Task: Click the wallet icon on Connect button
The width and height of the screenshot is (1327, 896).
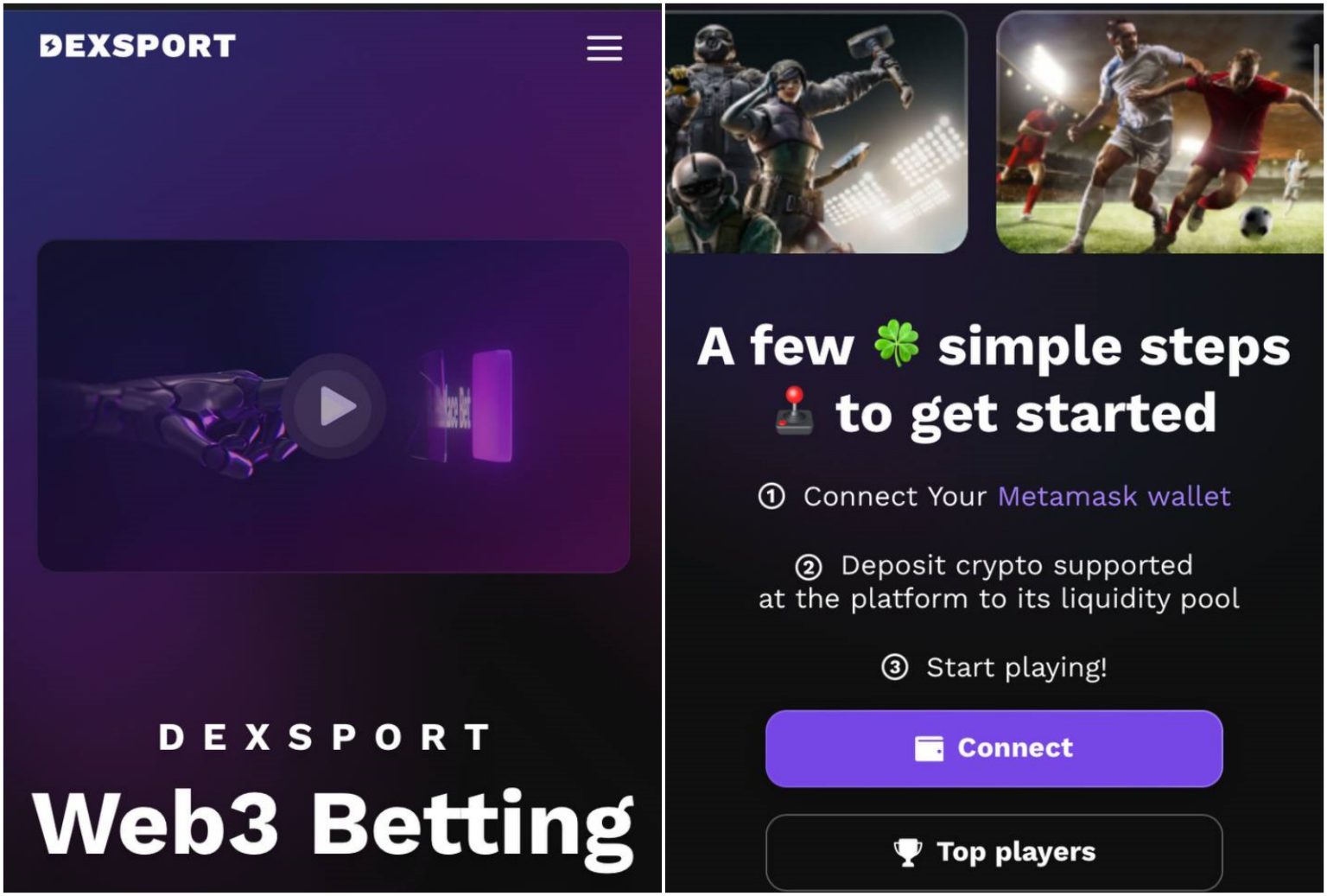Action: 929,748
